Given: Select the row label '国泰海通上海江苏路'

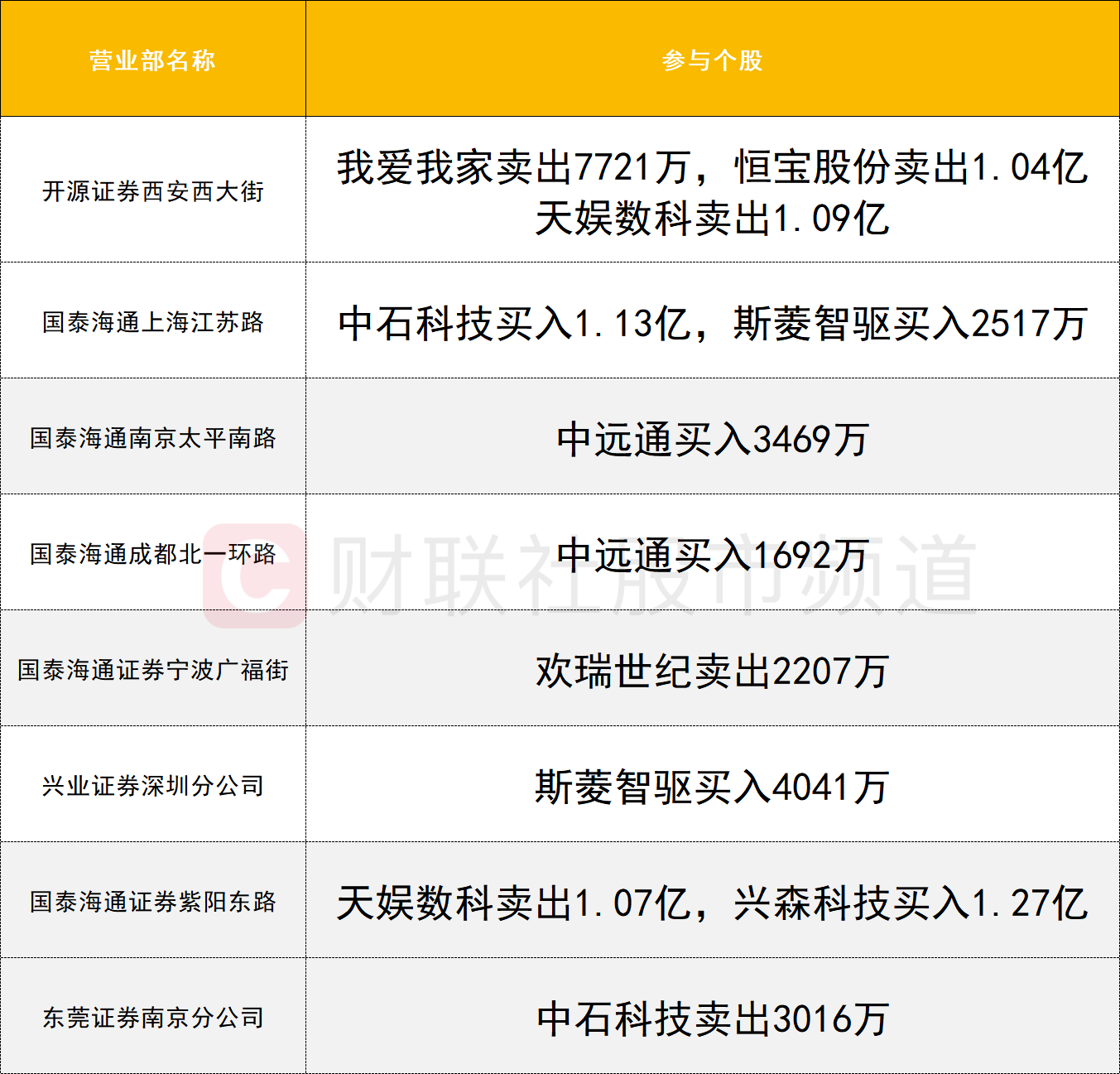Looking at the screenshot, I should click(153, 322).
